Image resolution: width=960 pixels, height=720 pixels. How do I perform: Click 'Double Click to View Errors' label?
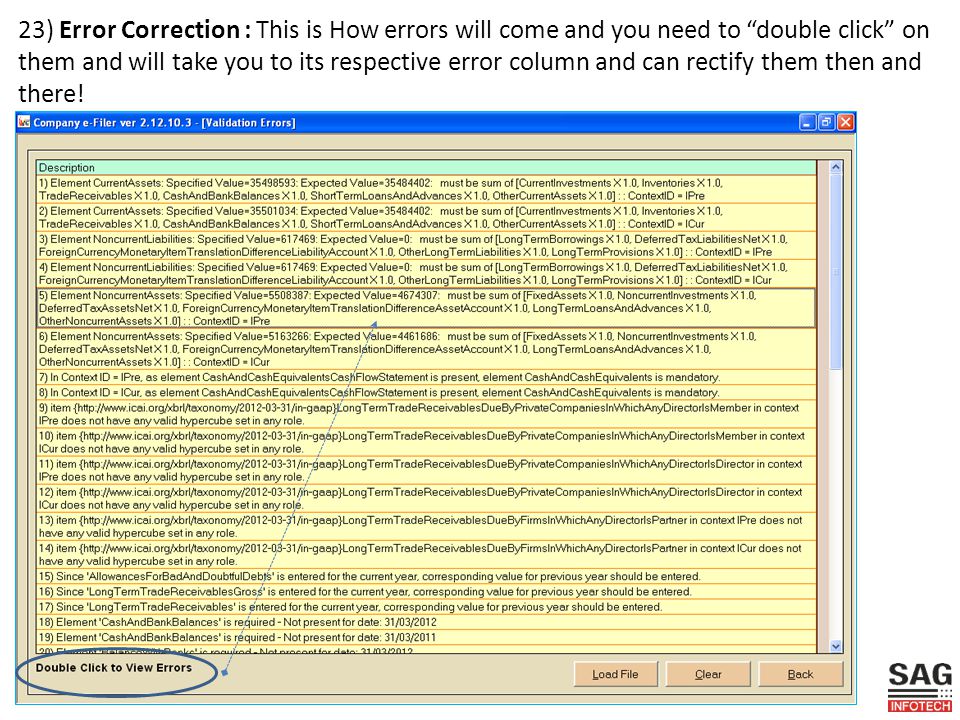click(114, 668)
